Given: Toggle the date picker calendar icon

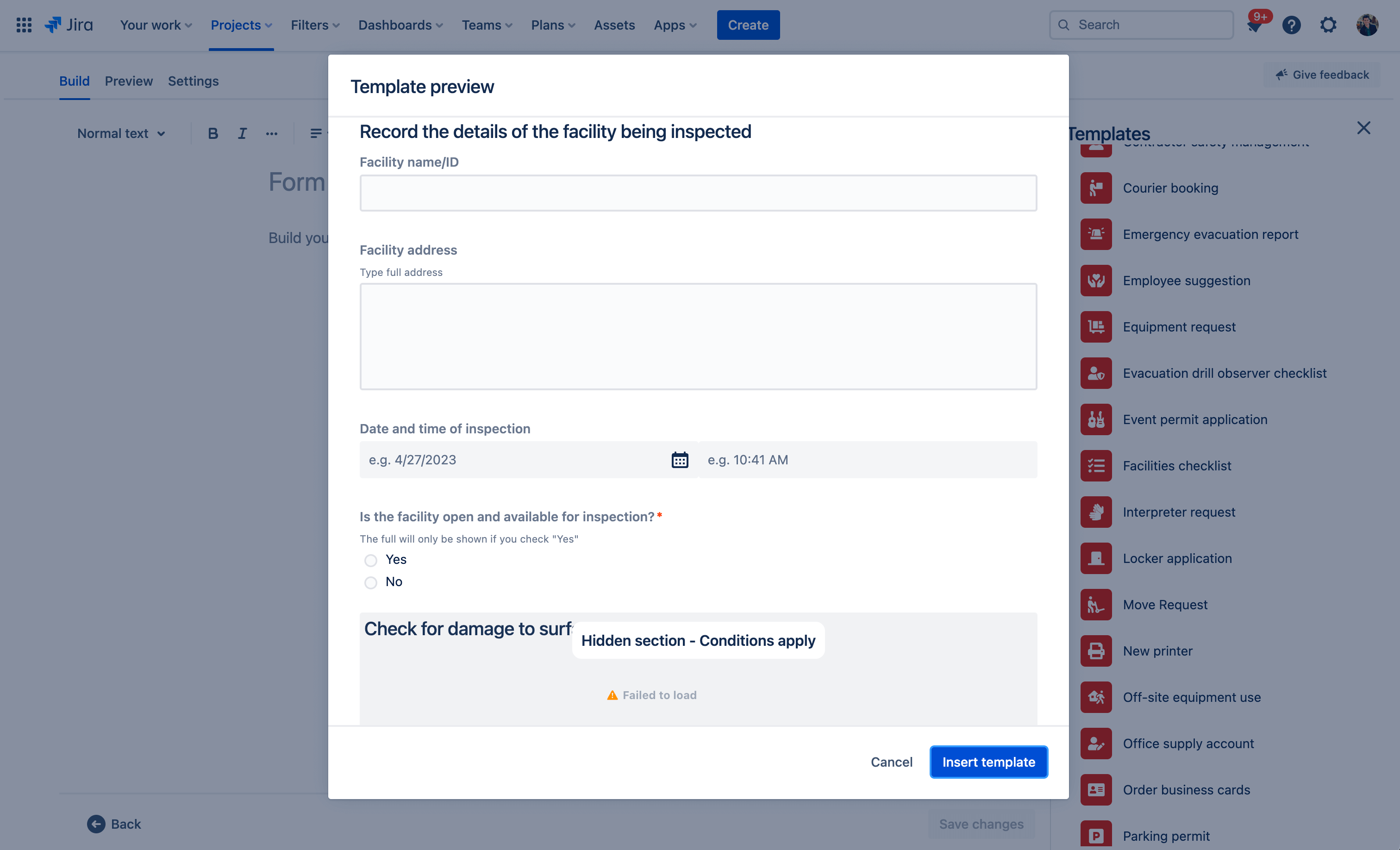Looking at the screenshot, I should (679, 459).
